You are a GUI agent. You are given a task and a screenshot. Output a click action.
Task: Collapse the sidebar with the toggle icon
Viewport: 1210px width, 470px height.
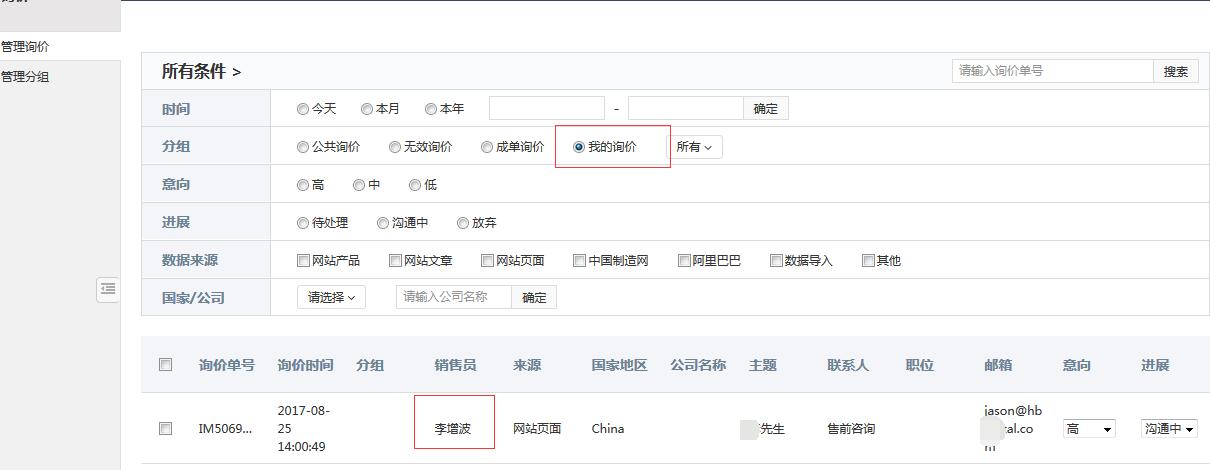click(x=108, y=289)
